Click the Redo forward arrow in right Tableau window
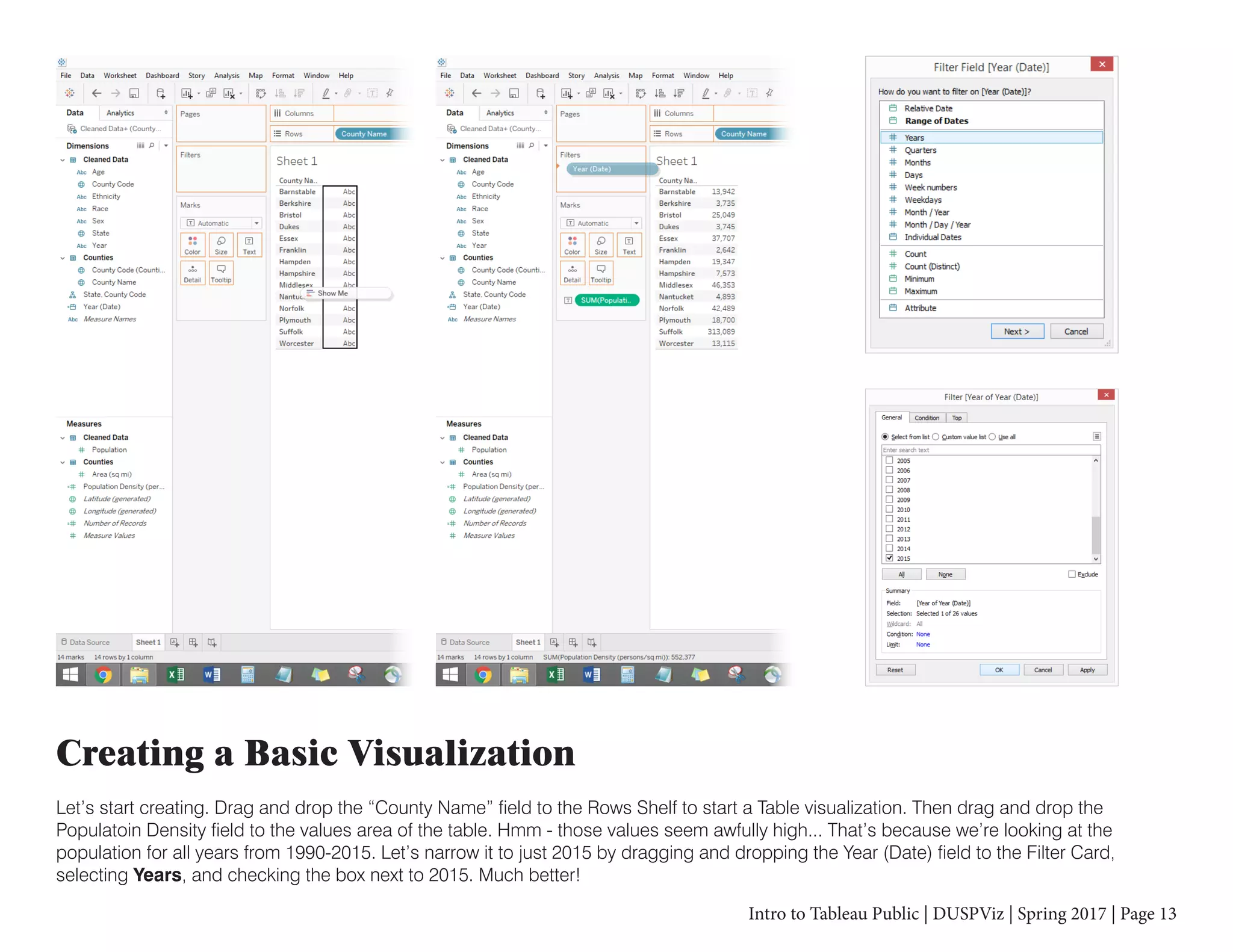Image resolution: width=1233 pixels, height=952 pixels. 495,93
